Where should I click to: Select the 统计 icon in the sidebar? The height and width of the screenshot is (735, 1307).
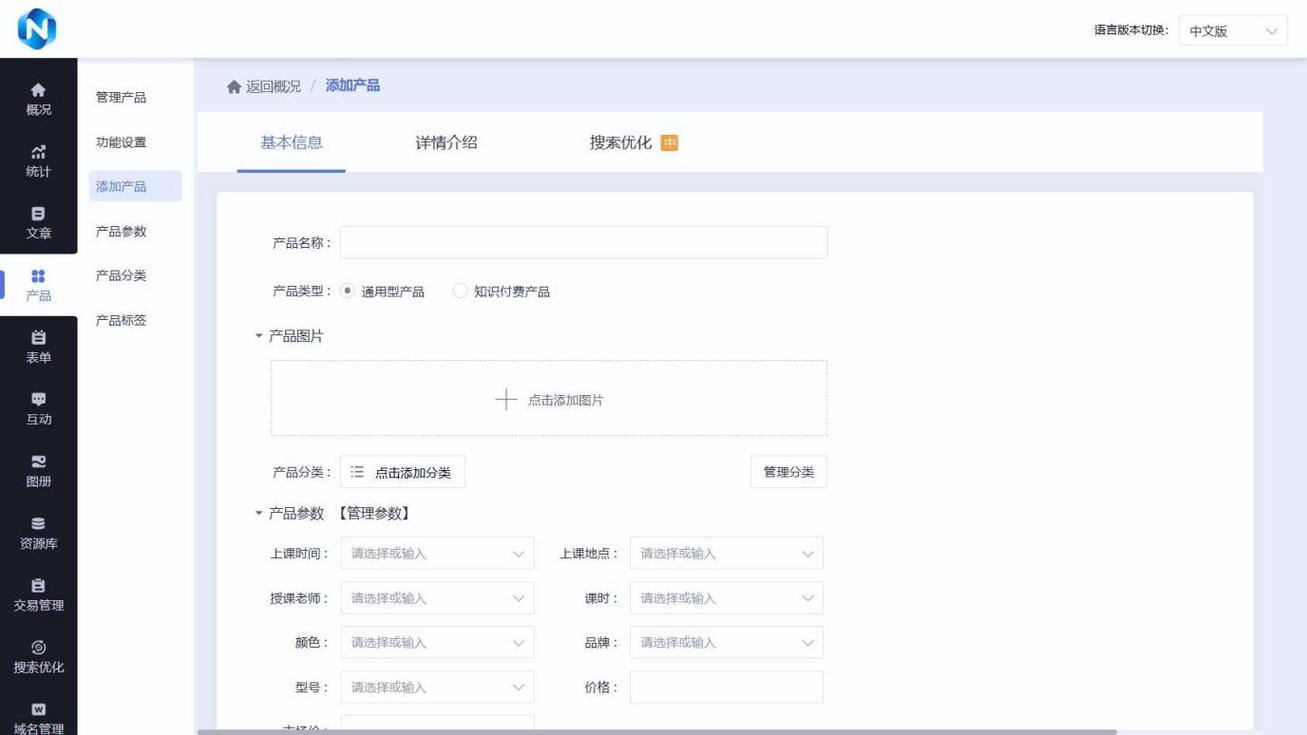click(38, 160)
